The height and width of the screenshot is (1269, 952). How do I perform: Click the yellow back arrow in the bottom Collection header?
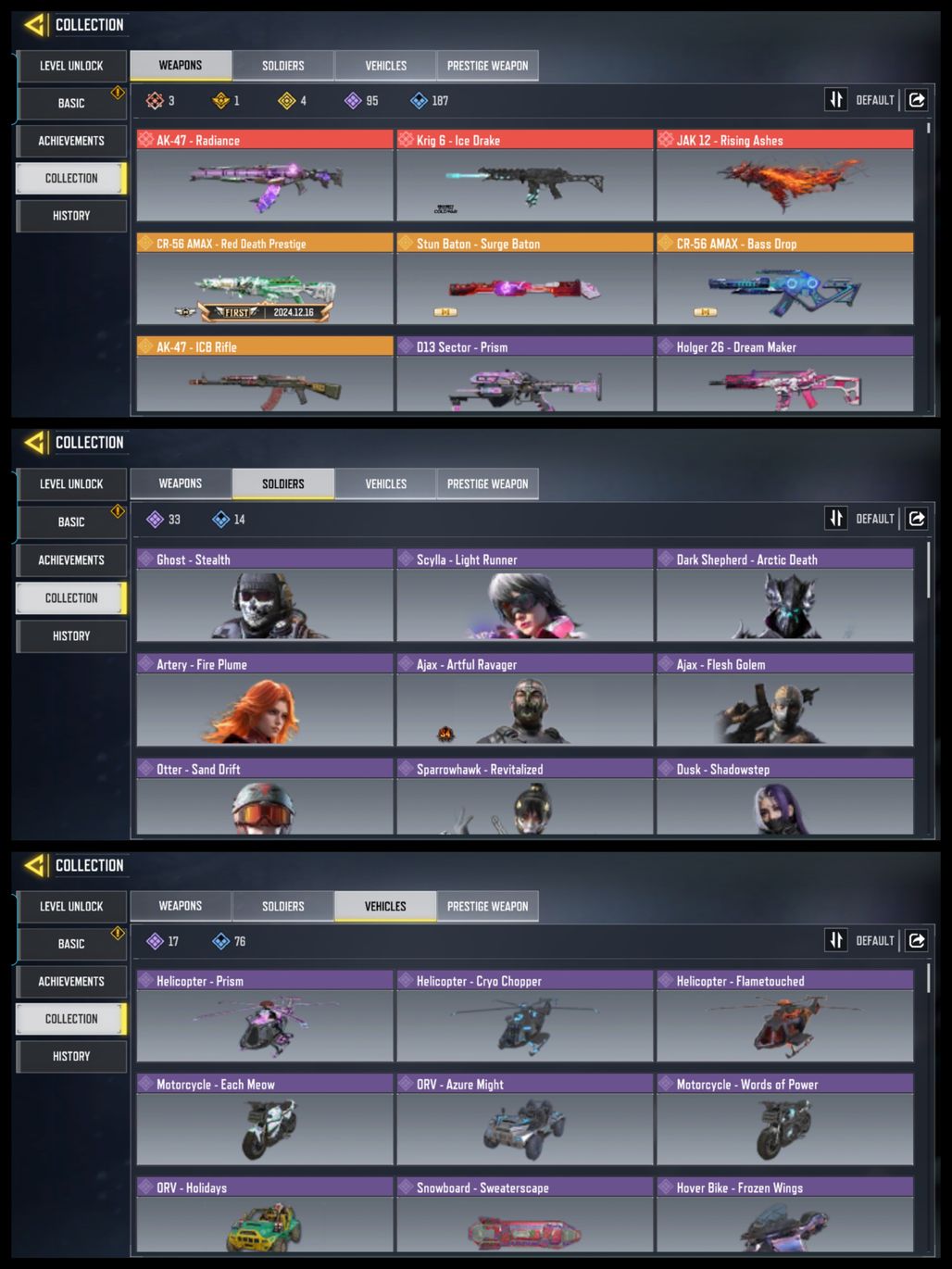[34, 865]
